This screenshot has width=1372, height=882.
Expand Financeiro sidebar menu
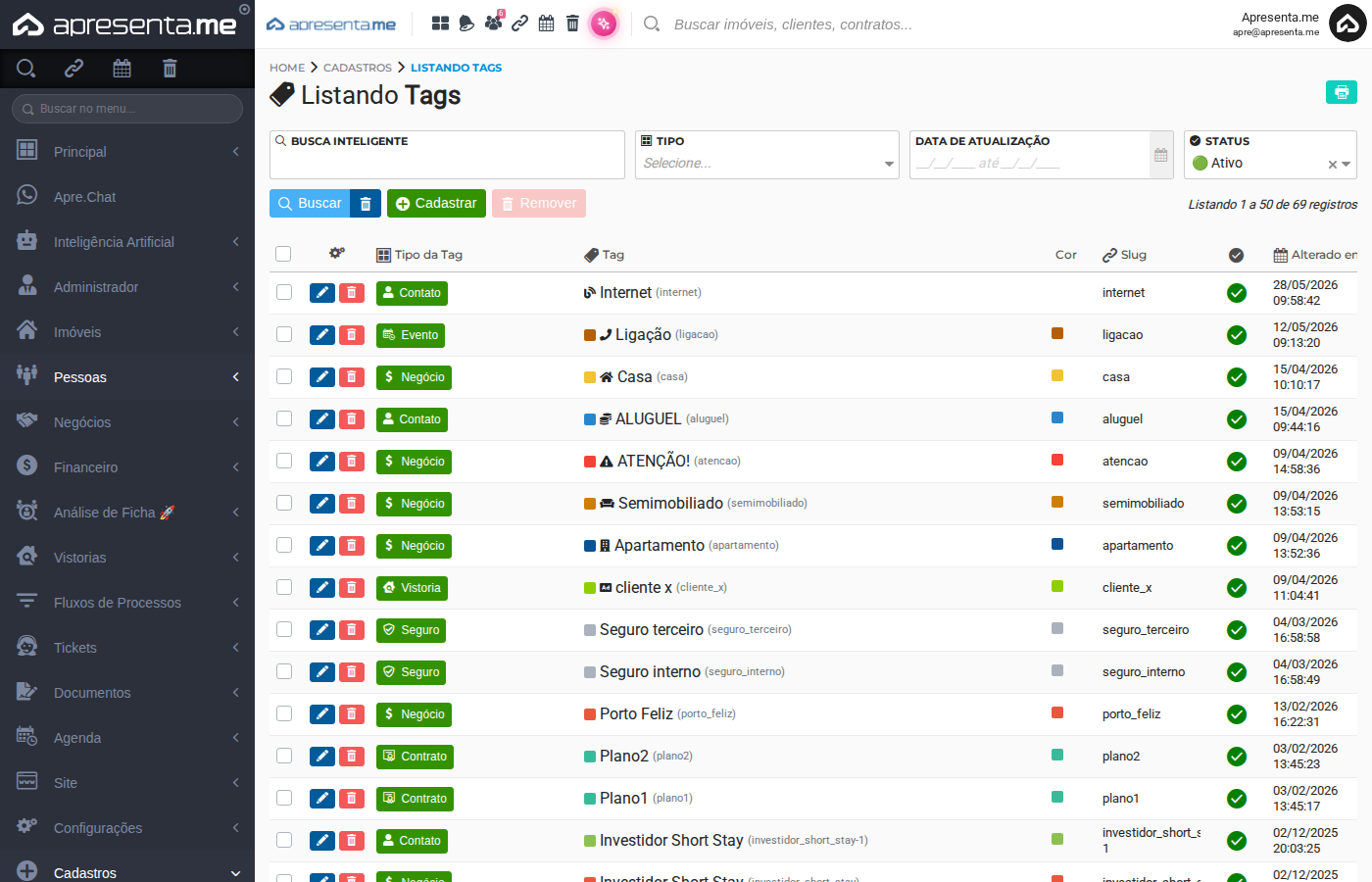pyautogui.click(x=127, y=467)
